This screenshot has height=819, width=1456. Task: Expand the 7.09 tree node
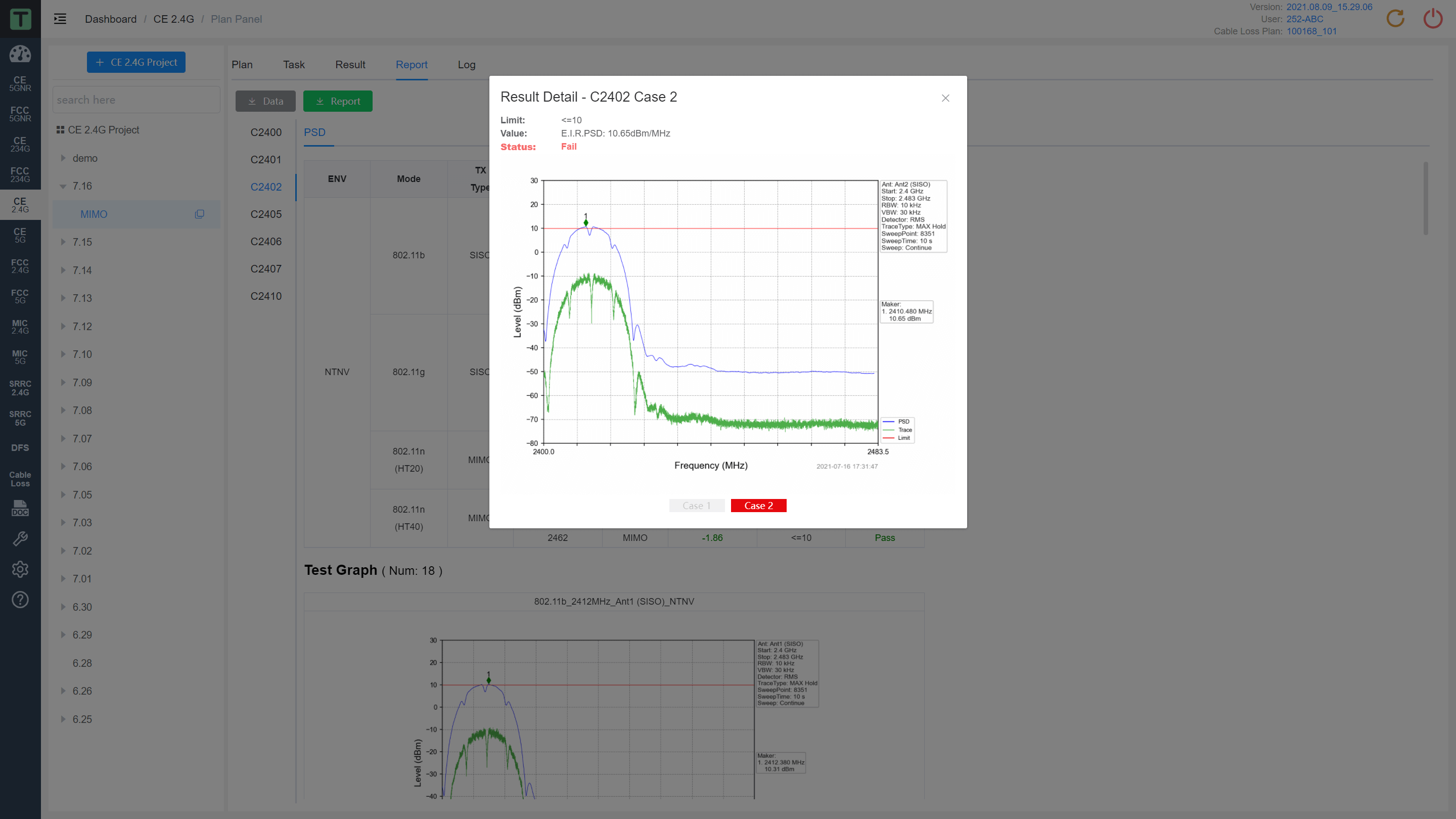pos(63,382)
